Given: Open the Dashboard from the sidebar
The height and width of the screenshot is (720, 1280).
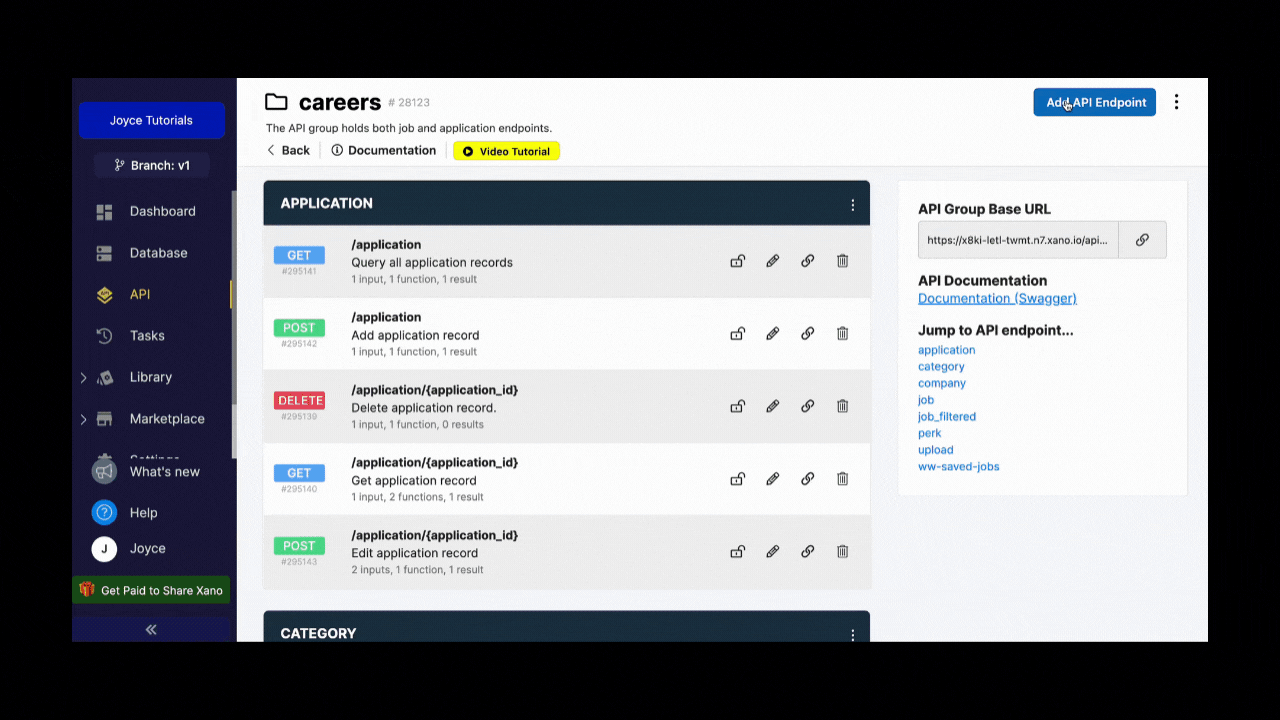Looking at the screenshot, I should pyautogui.click(x=162, y=211).
